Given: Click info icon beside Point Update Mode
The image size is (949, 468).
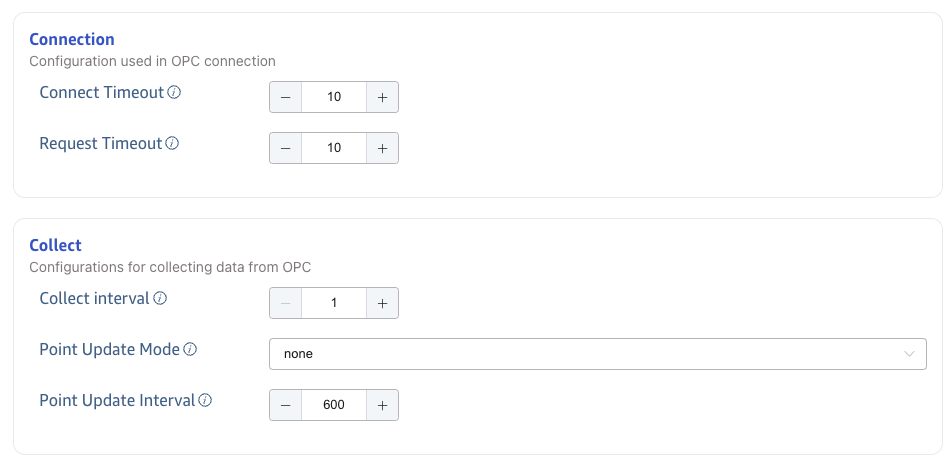Looking at the screenshot, I should pos(190,350).
